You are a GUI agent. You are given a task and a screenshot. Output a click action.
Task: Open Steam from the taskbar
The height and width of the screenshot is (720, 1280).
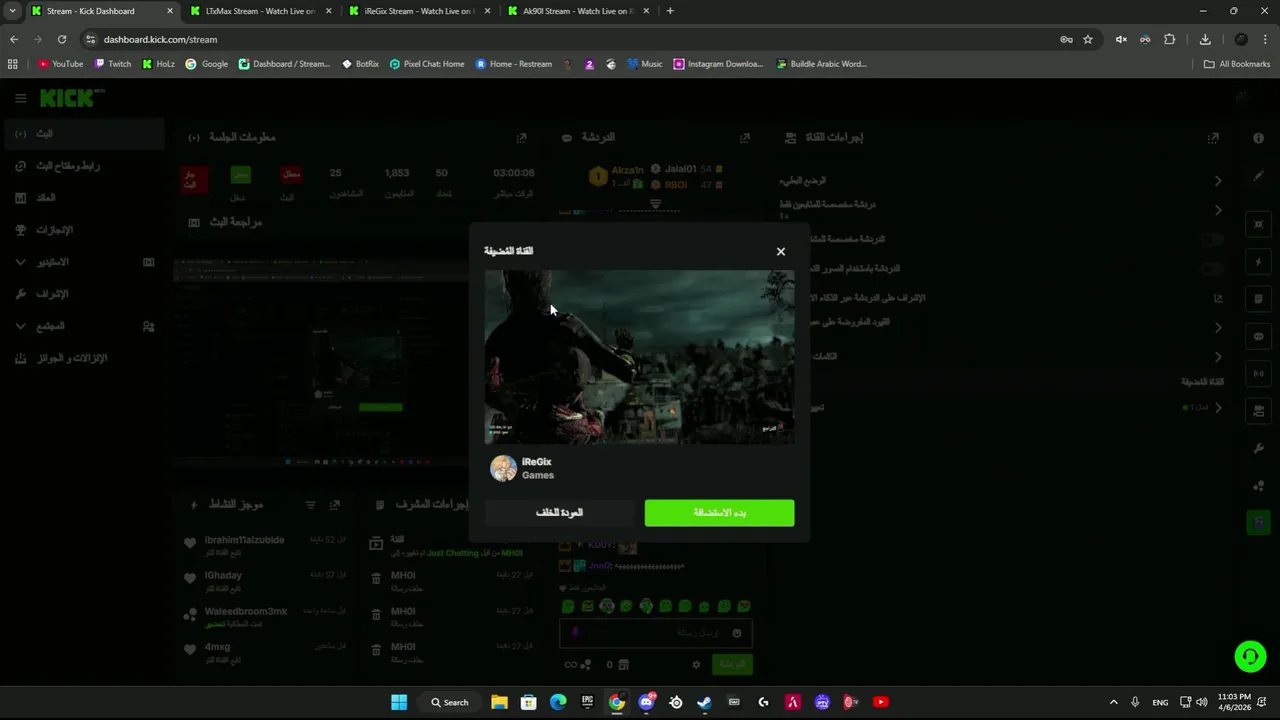pyautogui.click(x=705, y=702)
